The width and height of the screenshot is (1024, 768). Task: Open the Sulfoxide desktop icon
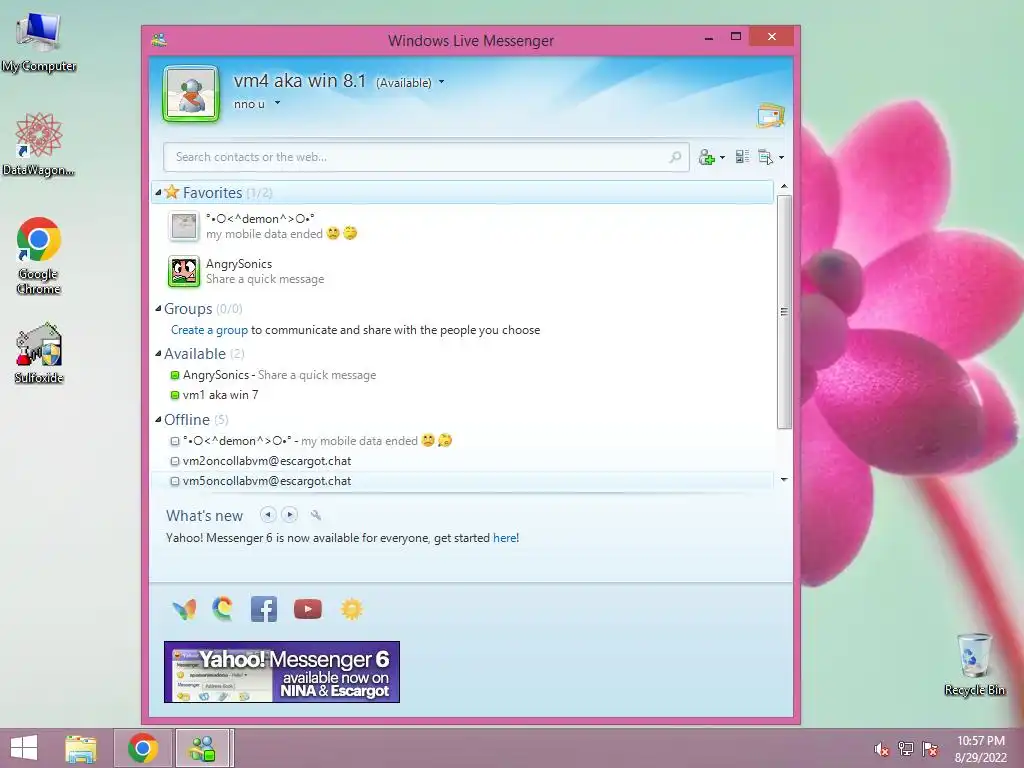coord(39,353)
